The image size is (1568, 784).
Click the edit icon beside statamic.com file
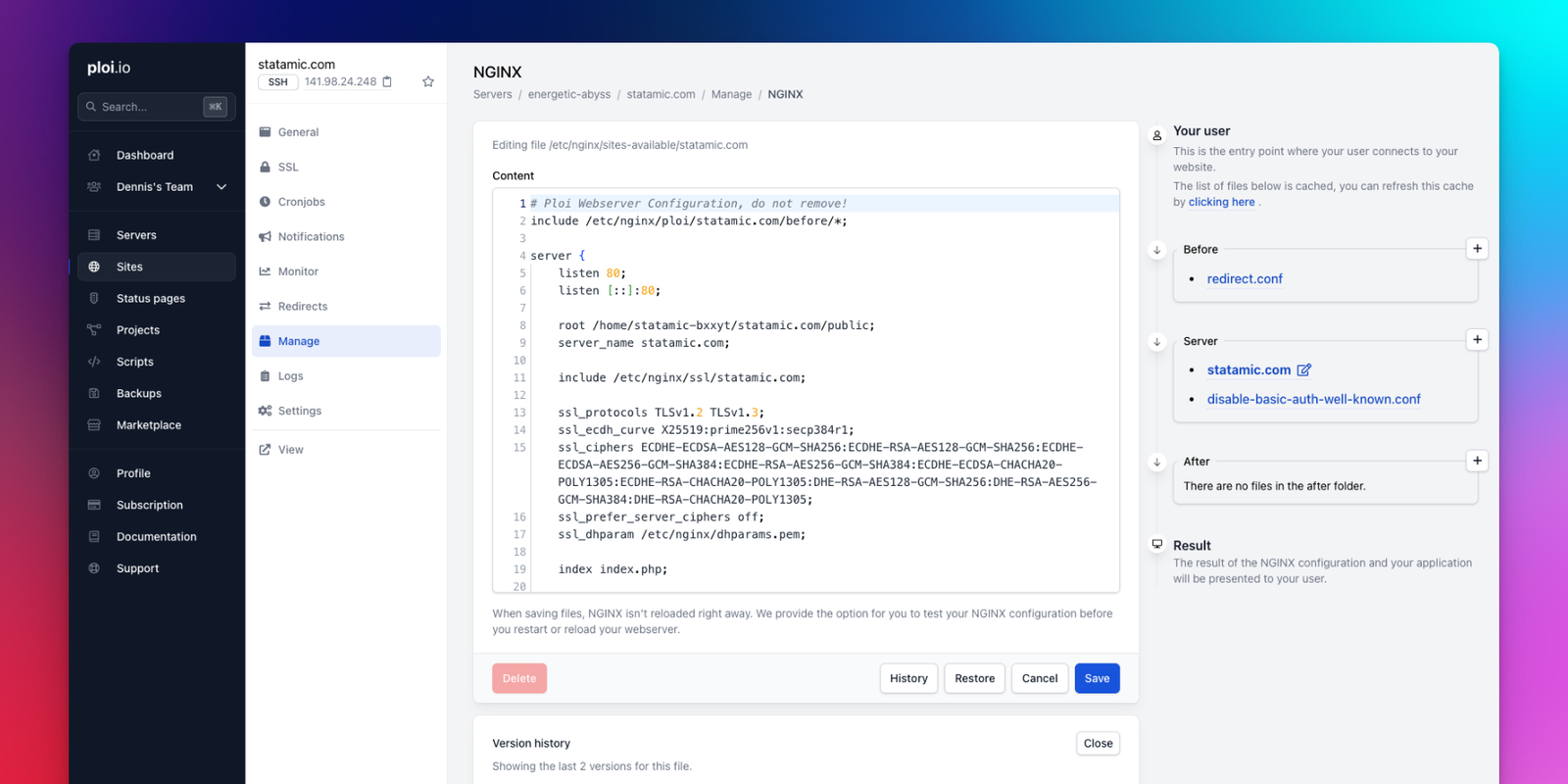coord(1303,370)
